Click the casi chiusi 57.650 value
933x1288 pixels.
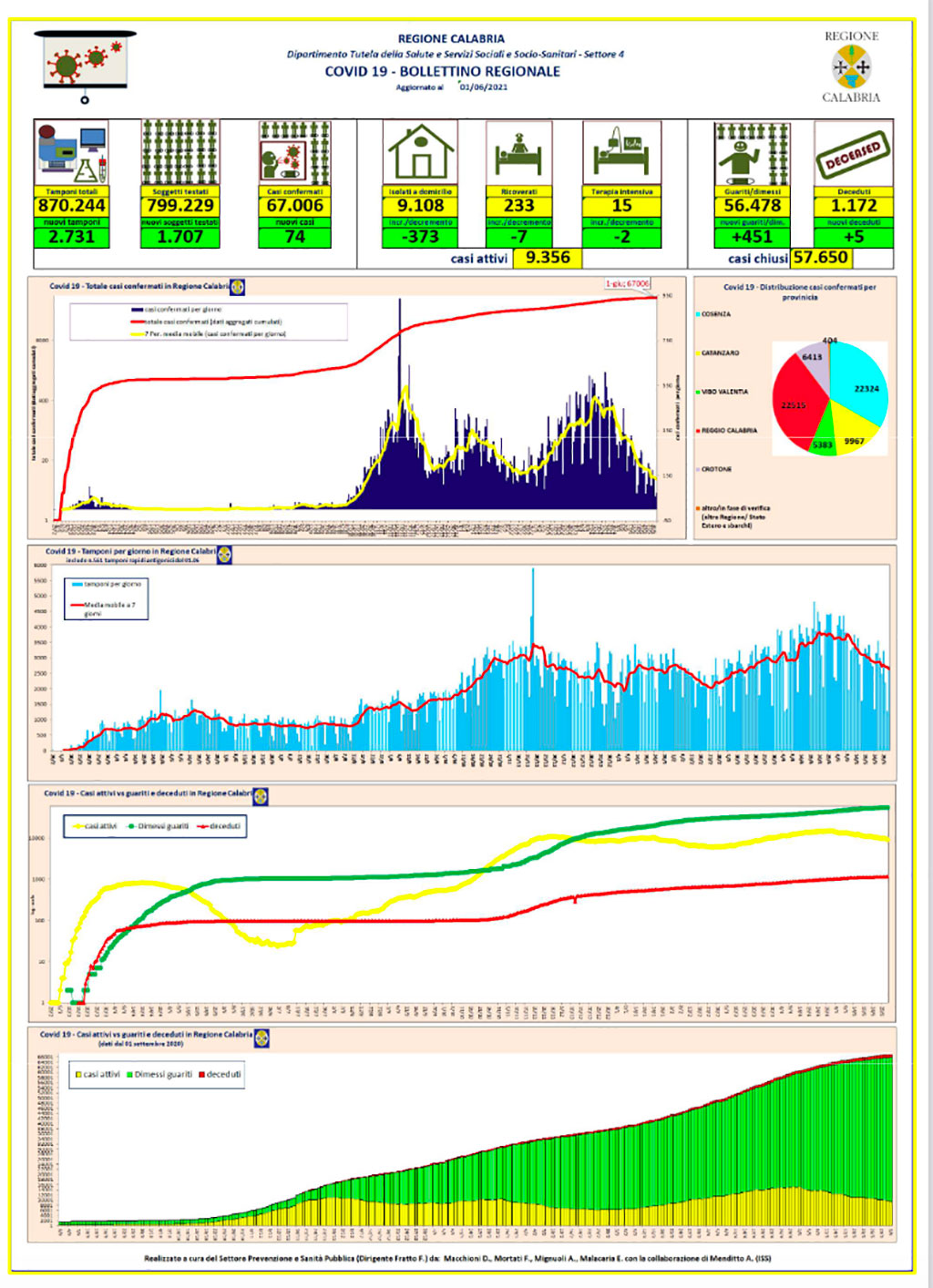point(820,258)
